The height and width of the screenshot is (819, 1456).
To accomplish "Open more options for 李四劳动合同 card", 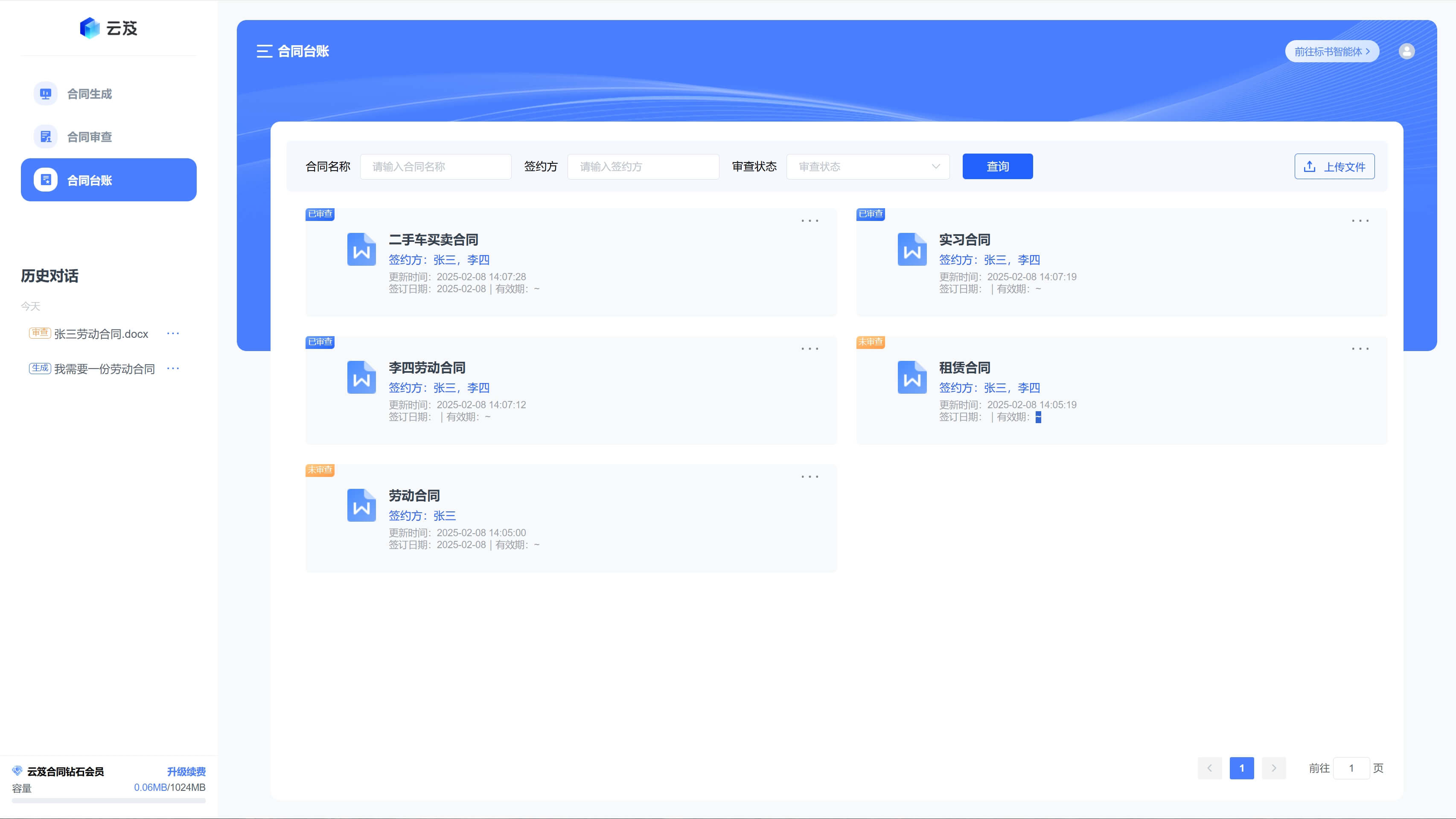I will tap(810, 349).
